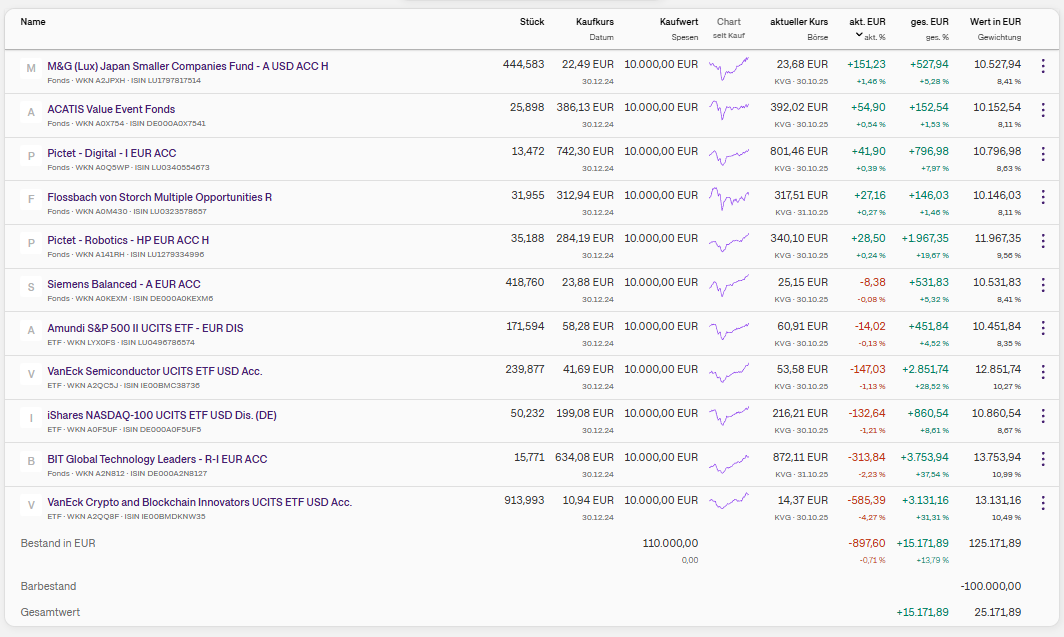1064x637 pixels.
Task: Open actions menu for Amundi S&P 500 row
Action: click(1043, 328)
